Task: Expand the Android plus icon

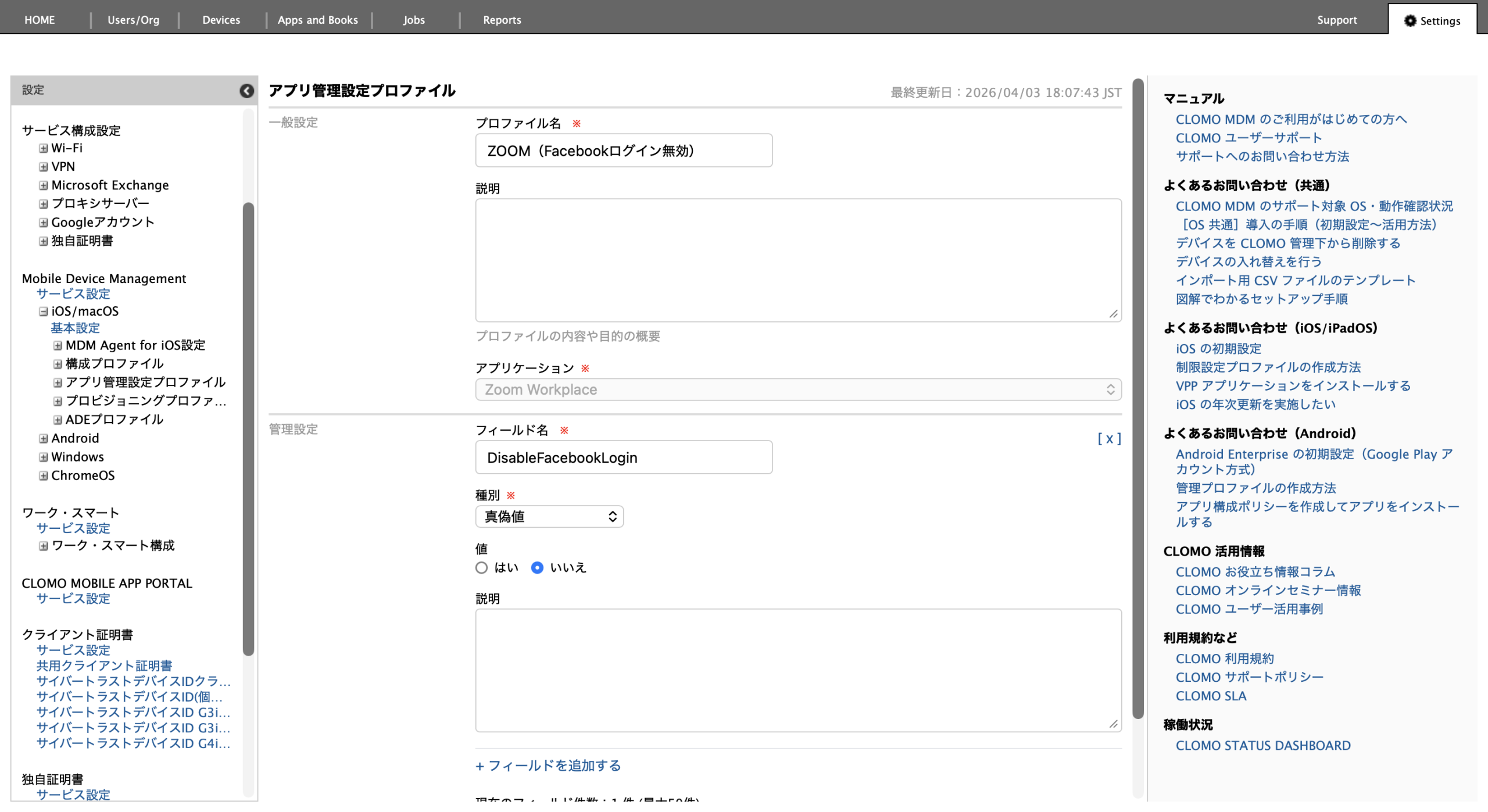Action: pos(44,438)
